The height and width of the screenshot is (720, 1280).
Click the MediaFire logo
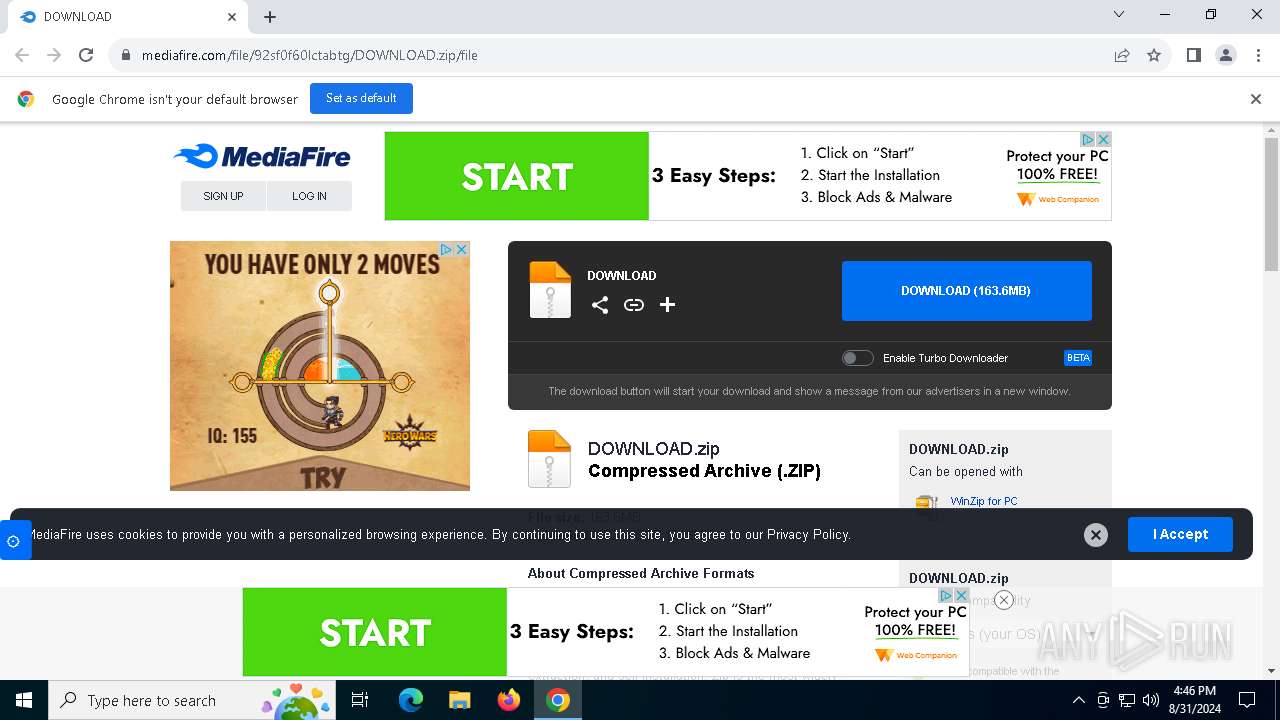262,156
